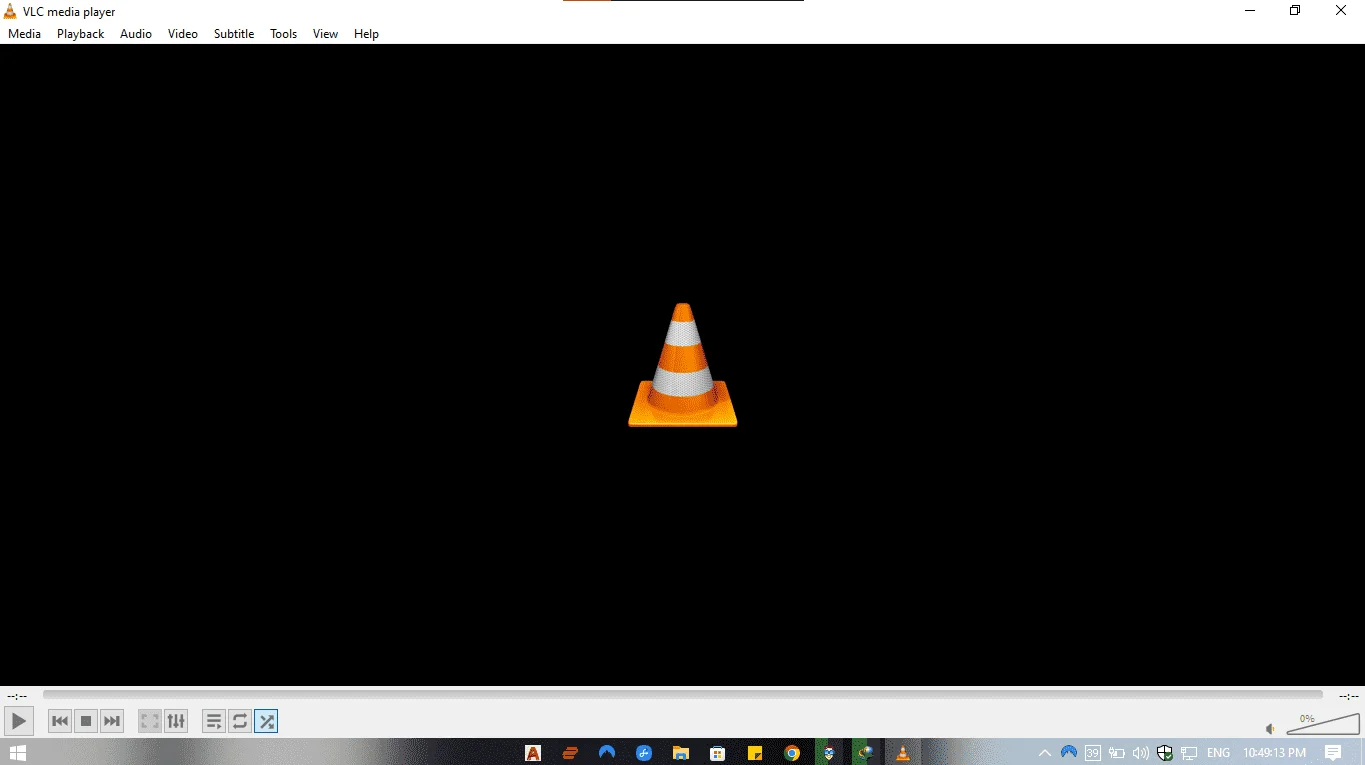The height and width of the screenshot is (765, 1365).
Task: Open the Video menu
Action: (x=183, y=34)
